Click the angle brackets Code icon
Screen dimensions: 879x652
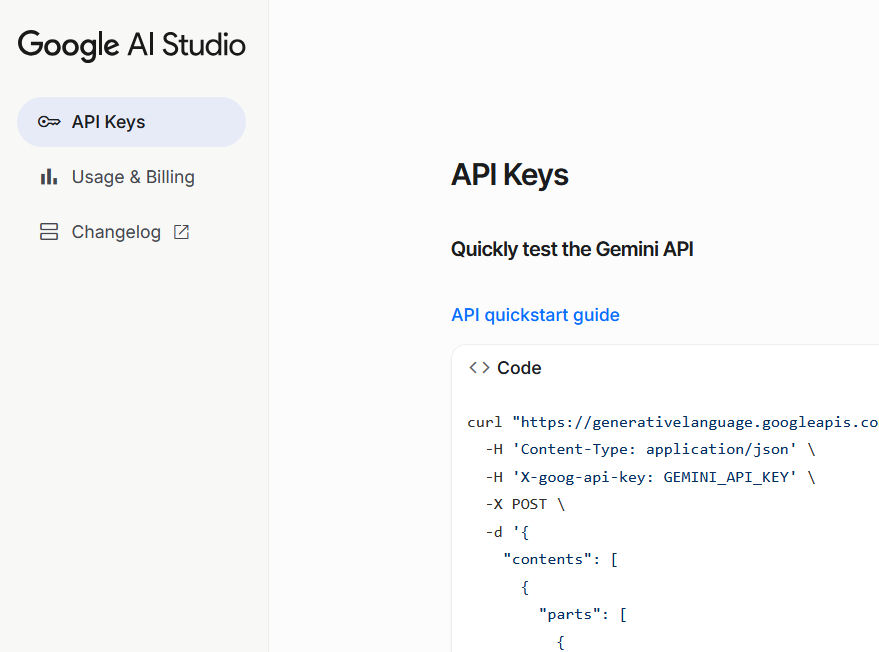479,368
